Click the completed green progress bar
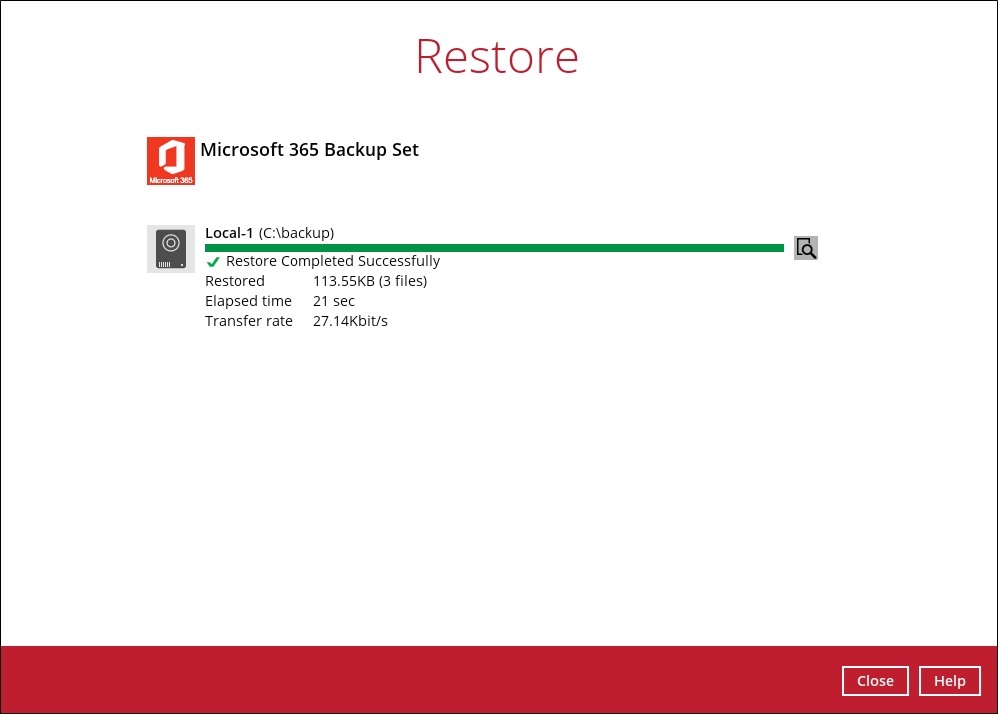Image resolution: width=998 pixels, height=714 pixels. coord(494,246)
